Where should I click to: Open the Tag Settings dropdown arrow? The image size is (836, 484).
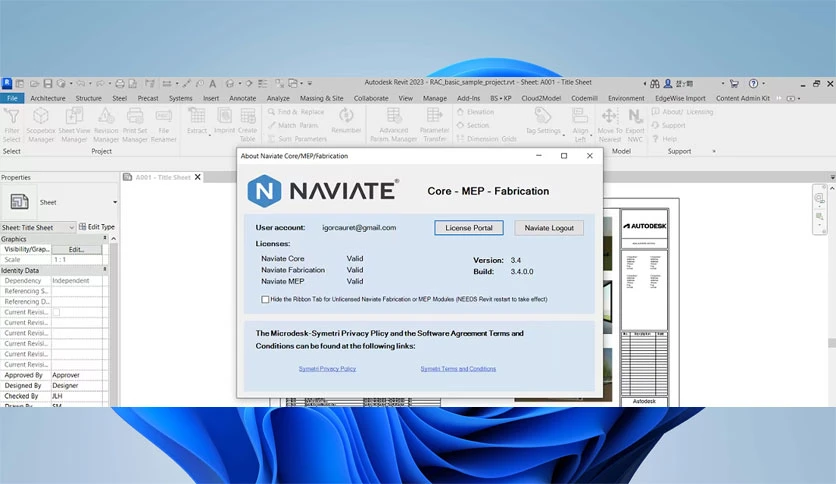coord(564,135)
